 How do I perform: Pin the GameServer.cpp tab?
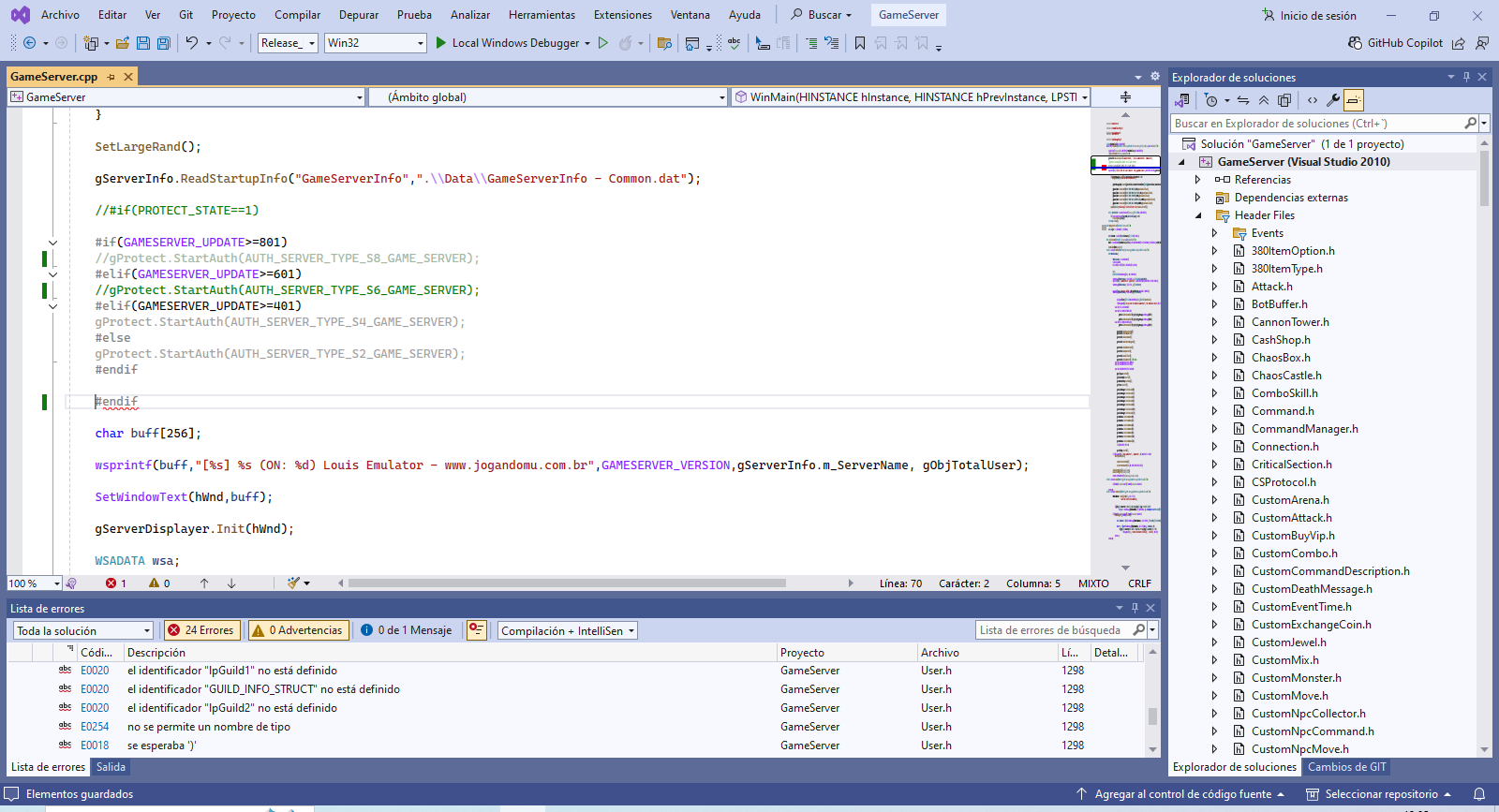pyautogui.click(x=111, y=77)
